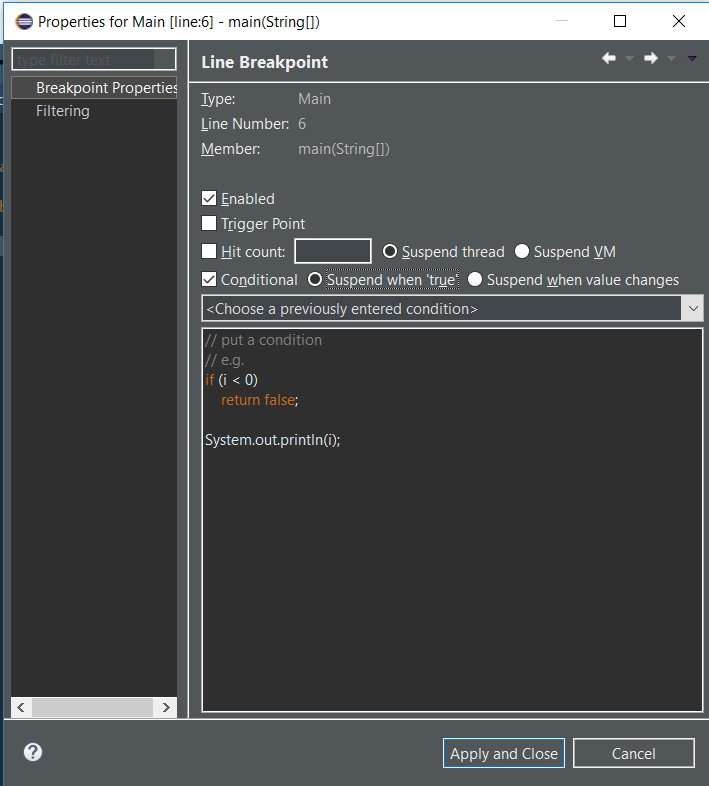Click the forward navigation arrow icon

pos(651,58)
